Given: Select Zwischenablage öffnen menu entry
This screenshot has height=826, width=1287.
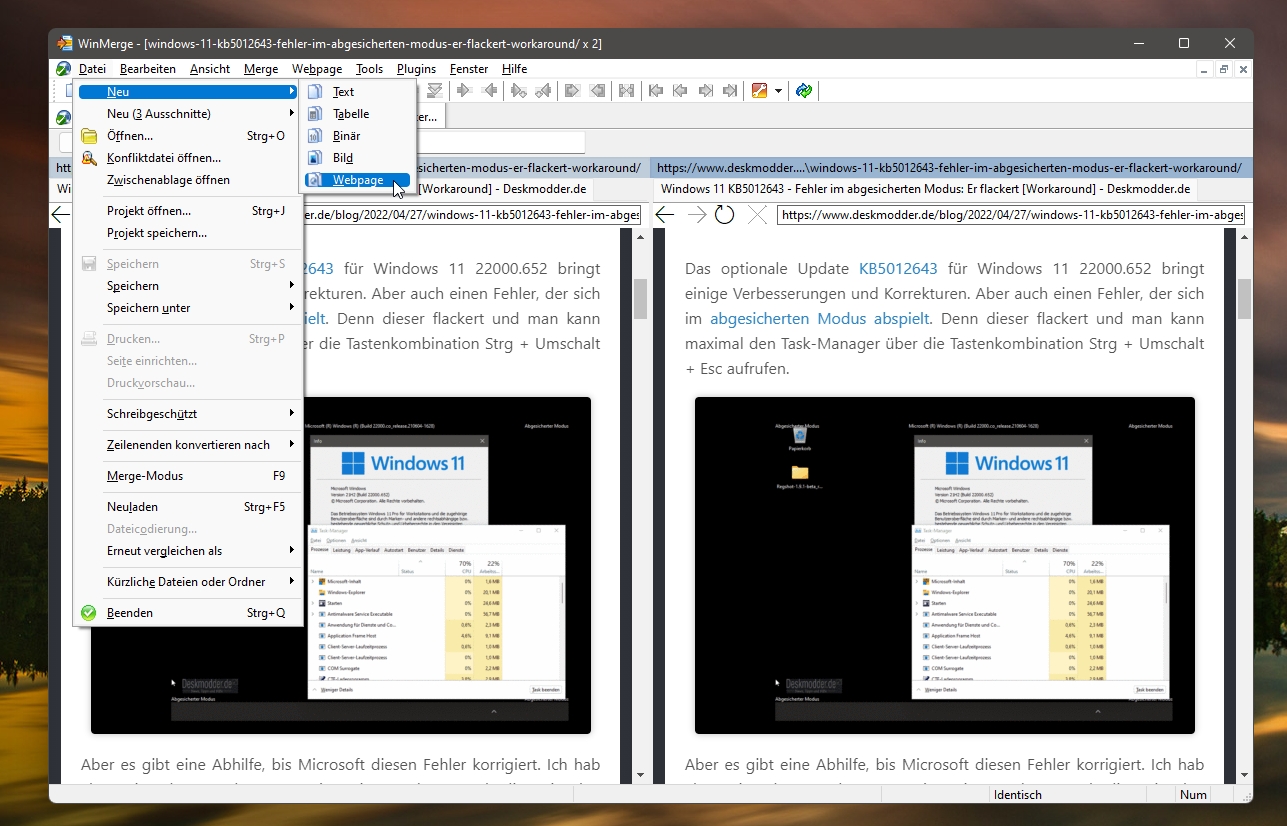Looking at the screenshot, I should click(x=188, y=180).
